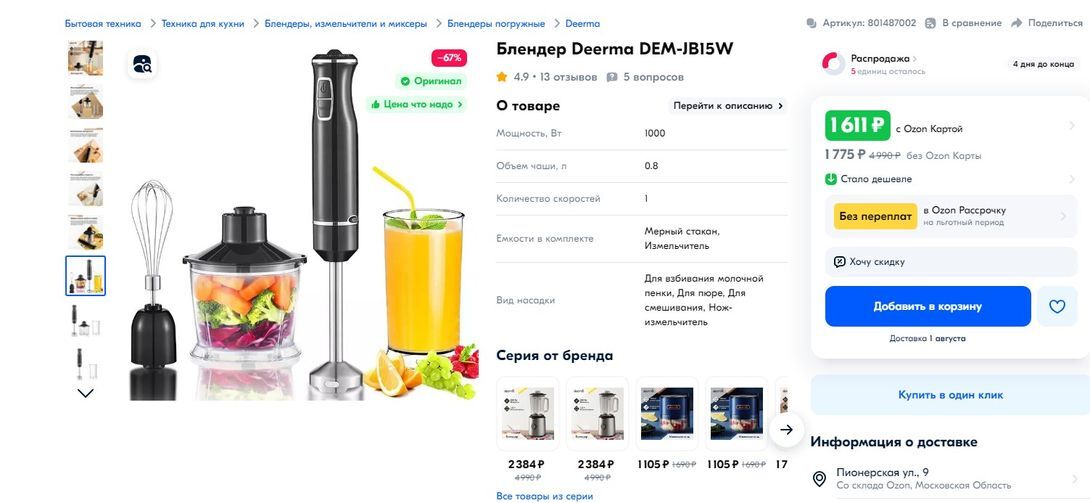Open the Хочу скидку discount icon
The image size is (1090, 503).
point(839,262)
